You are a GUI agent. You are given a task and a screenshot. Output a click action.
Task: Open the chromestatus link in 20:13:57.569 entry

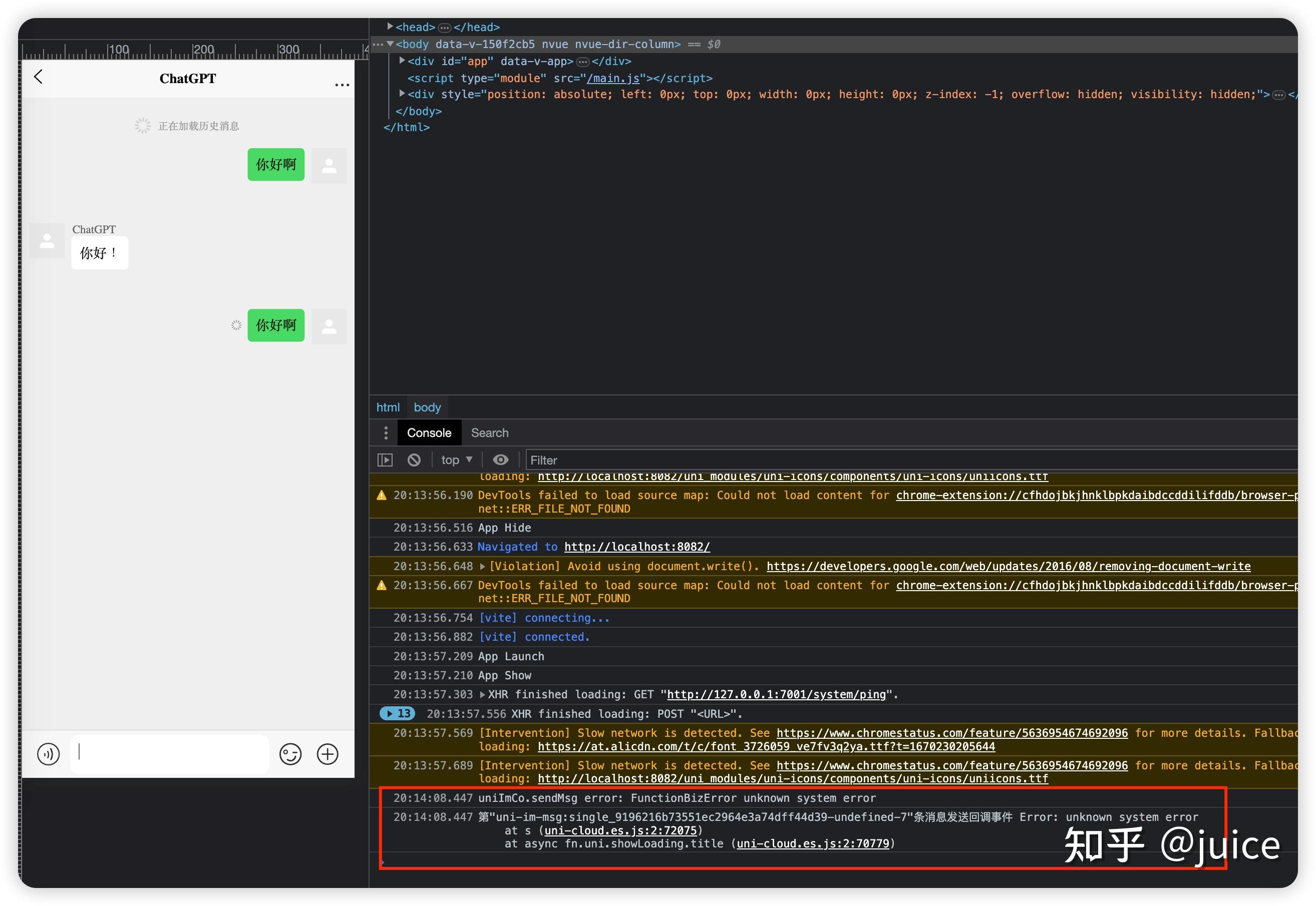coord(952,733)
